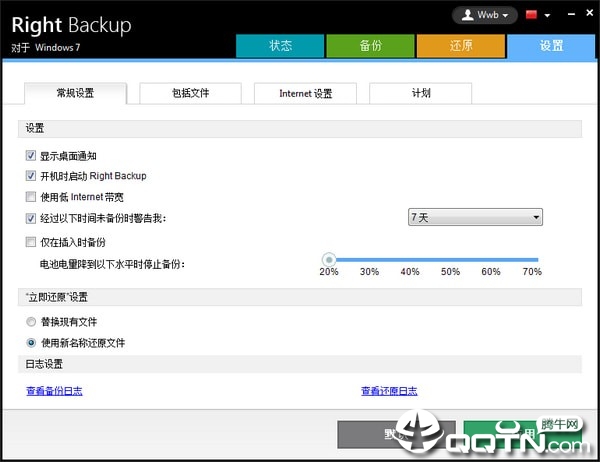Image resolution: width=600 pixels, height=462 pixels.
Task: Go to the orange 还原 restore tab
Action: [461, 46]
